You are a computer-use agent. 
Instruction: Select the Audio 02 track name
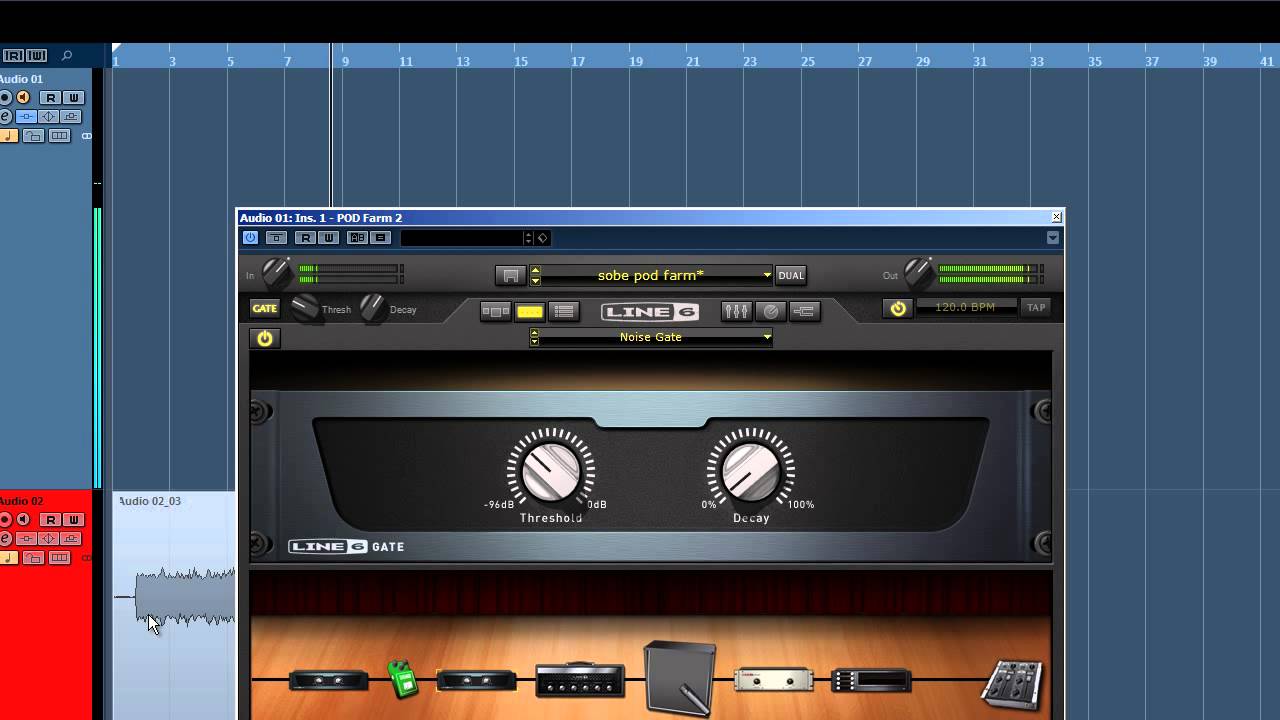21,501
